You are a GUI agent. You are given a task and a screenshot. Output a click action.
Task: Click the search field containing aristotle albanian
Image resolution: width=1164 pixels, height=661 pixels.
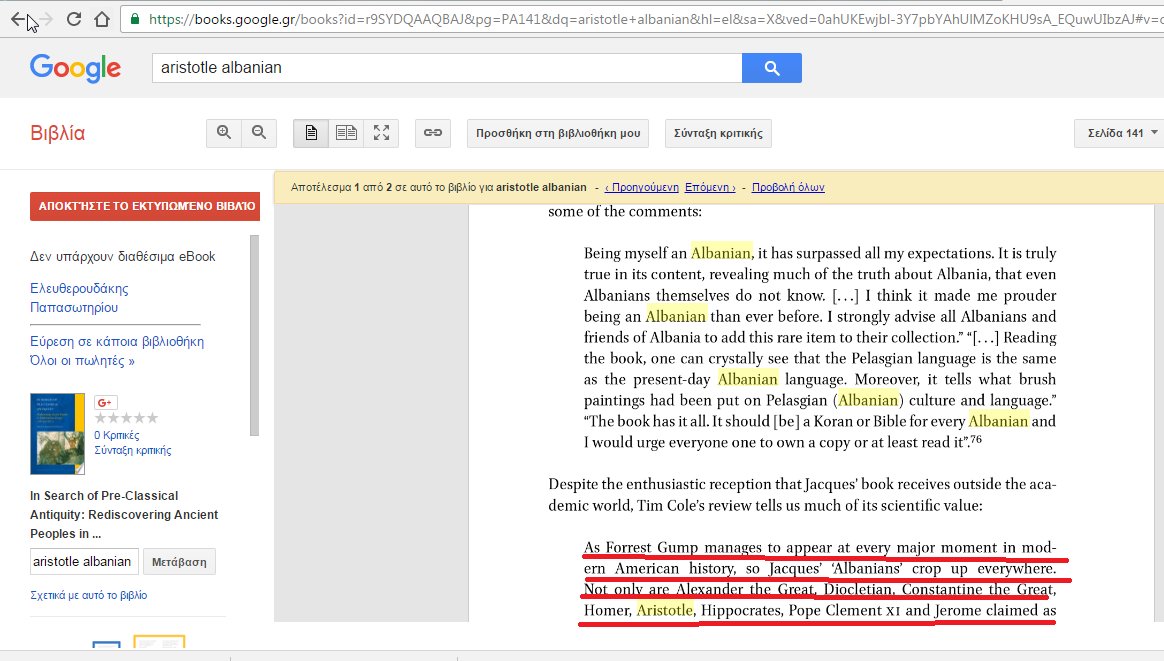447,68
